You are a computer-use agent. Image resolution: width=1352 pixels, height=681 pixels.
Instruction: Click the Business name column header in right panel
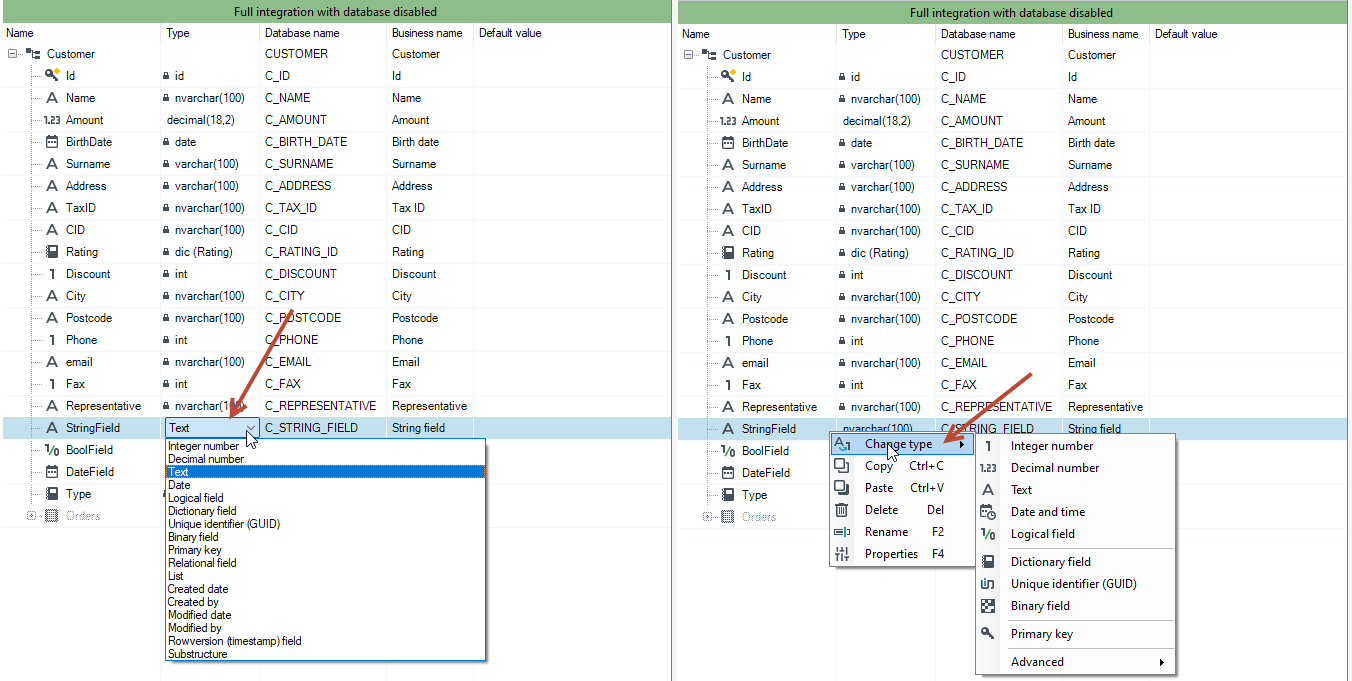pyautogui.click(x=1106, y=34)
